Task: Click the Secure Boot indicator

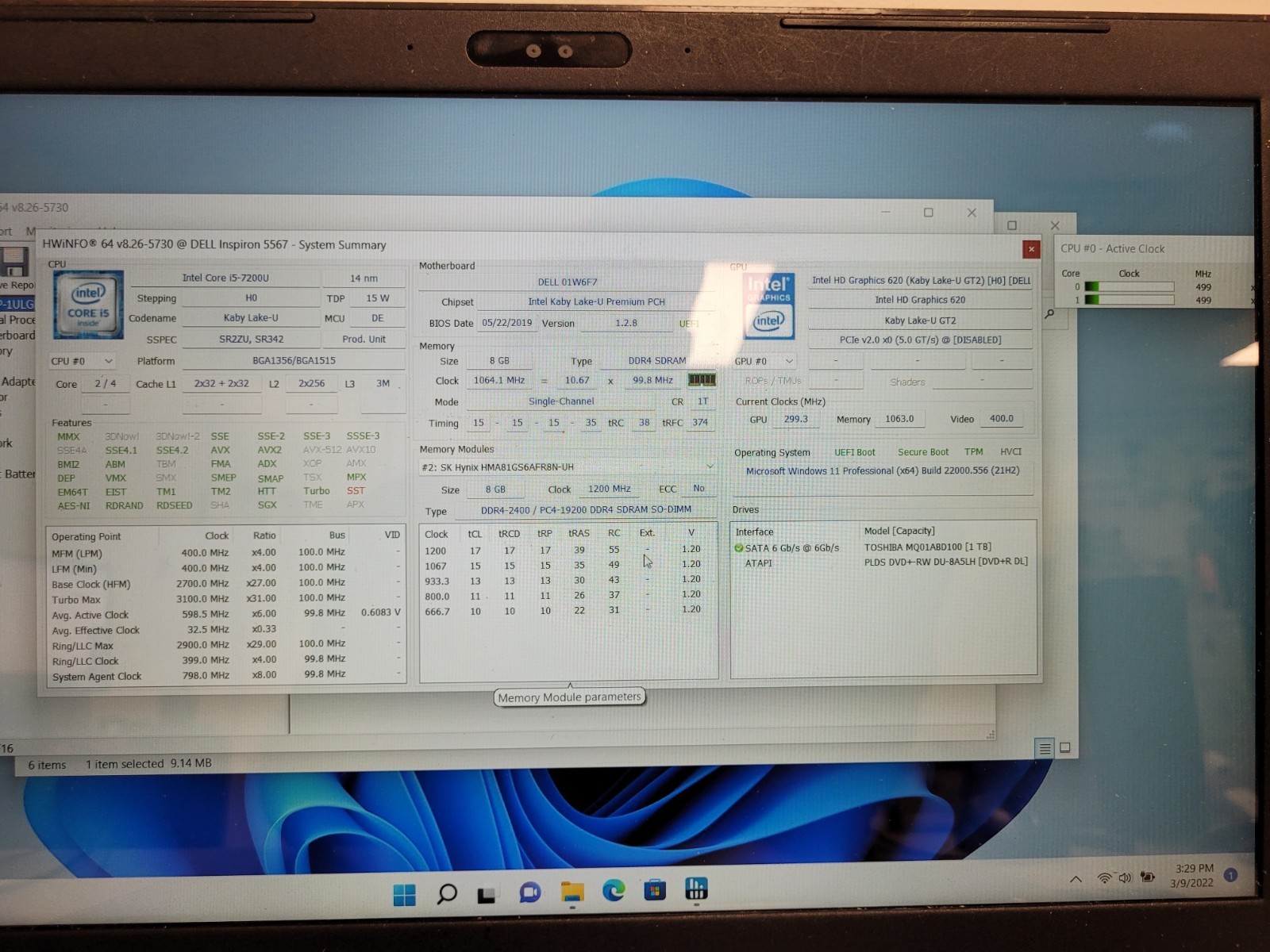Action: [922, 451]
